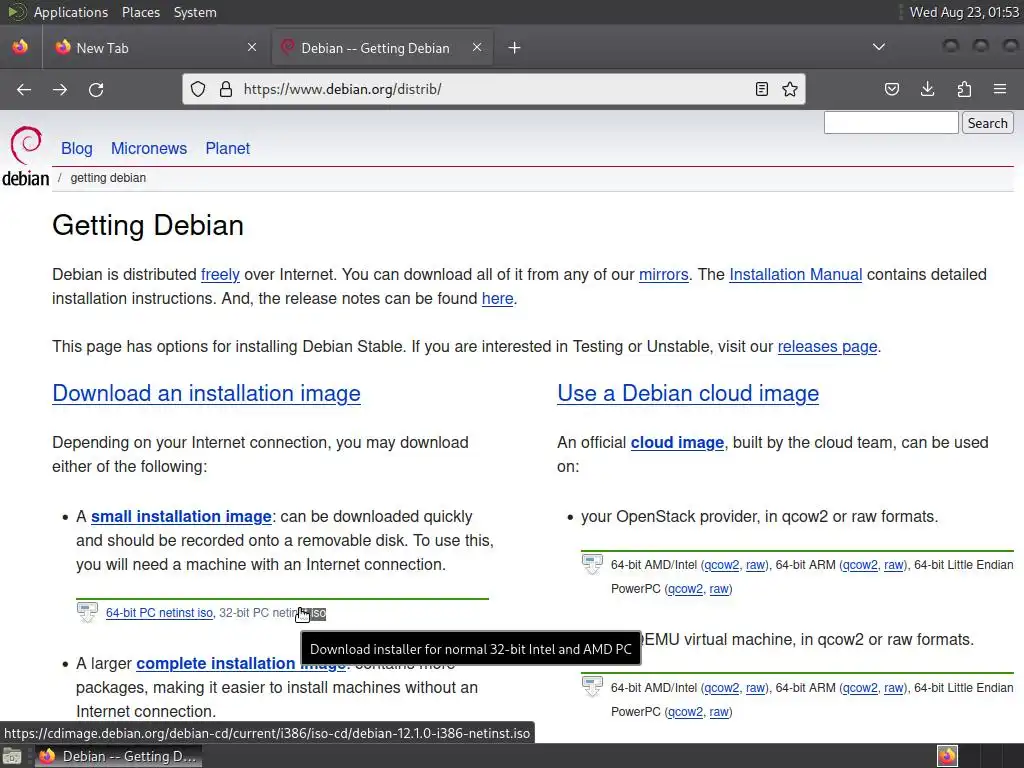The image size is (1024, 768).
Task: Reload the current page
Action: coord(96,89)
